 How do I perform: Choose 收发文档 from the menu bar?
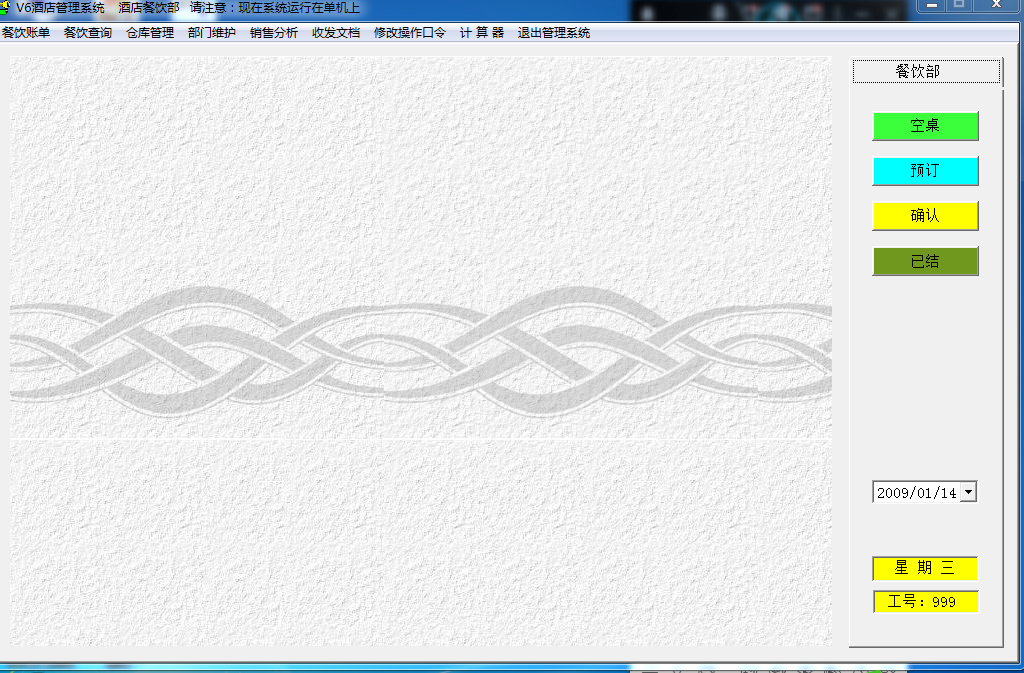pyautogui.click(x=336, y=32)
